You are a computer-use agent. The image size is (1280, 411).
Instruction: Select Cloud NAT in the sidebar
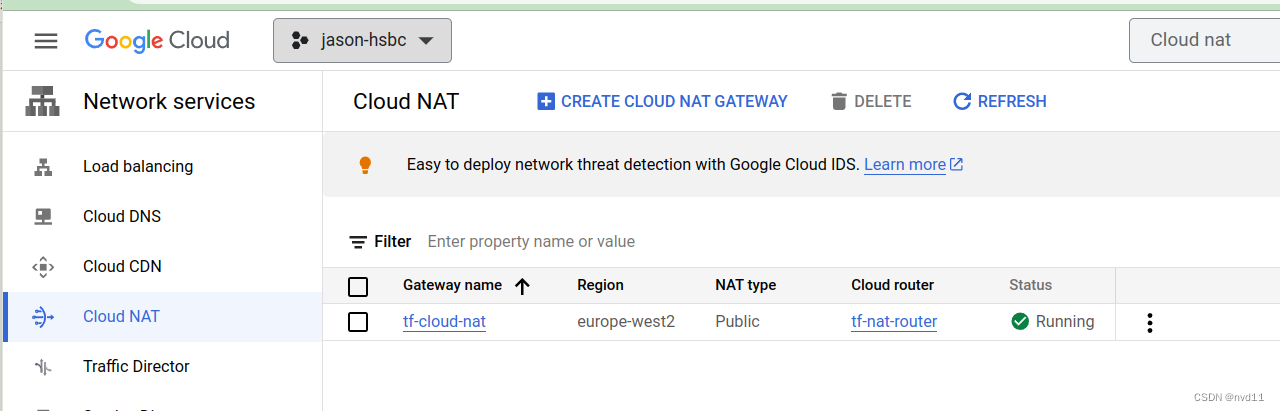coord(162,316)
